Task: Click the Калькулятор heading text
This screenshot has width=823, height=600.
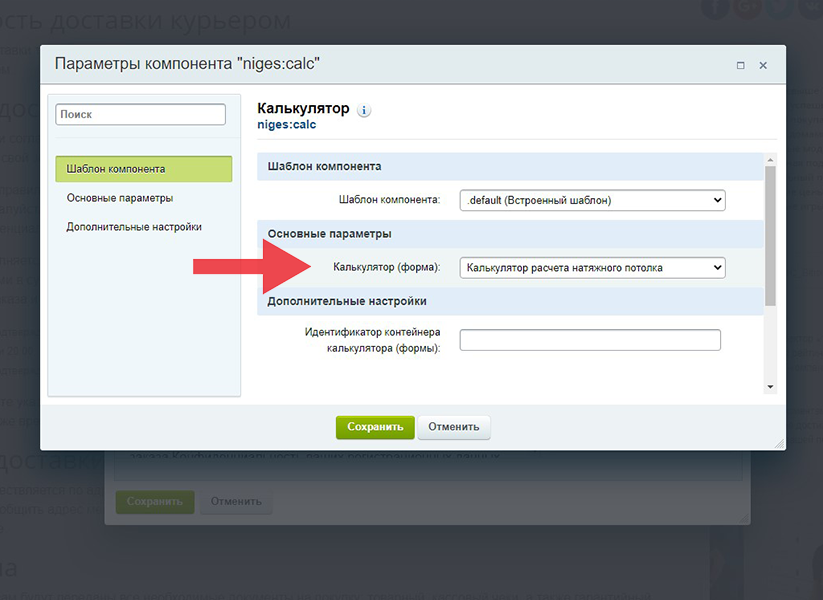Action: [303, 109]
